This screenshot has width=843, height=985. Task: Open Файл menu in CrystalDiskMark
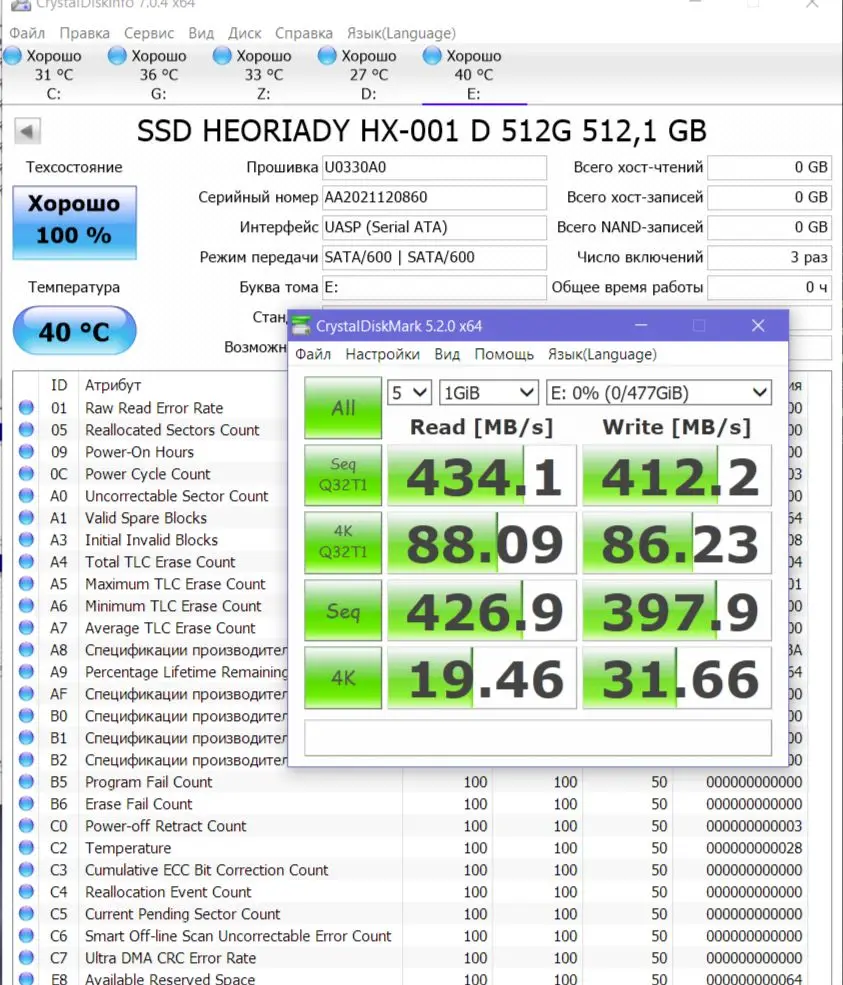click(x=313, y=354)
